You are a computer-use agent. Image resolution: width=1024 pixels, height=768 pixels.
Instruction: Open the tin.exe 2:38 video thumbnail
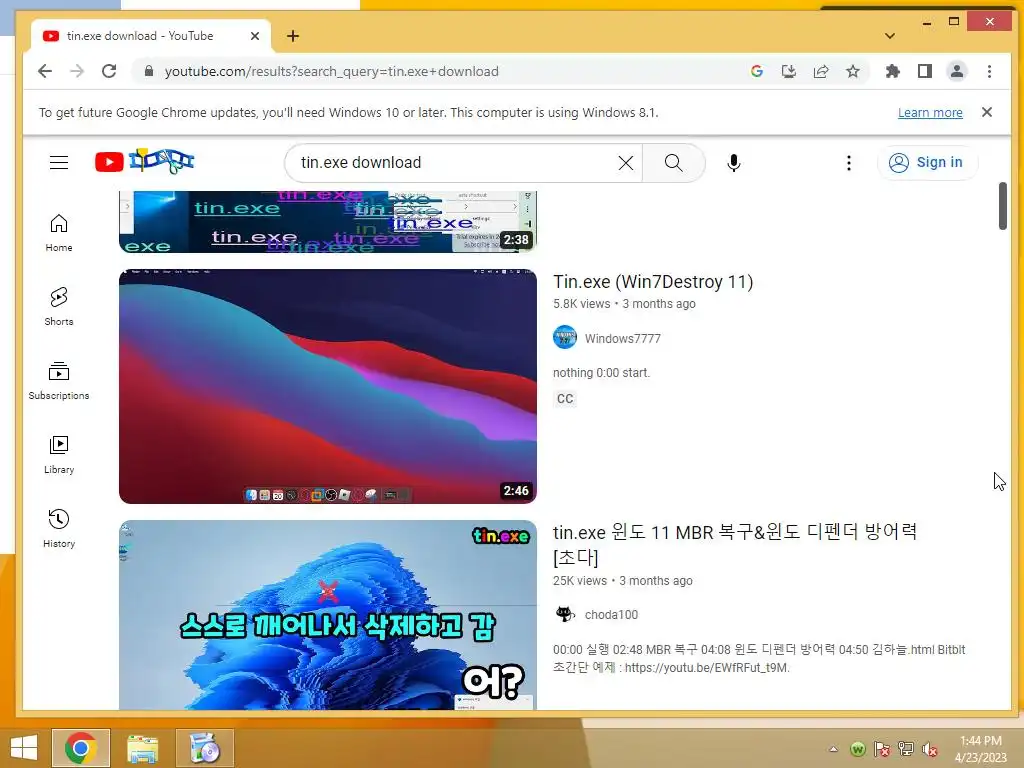(328, 221)
